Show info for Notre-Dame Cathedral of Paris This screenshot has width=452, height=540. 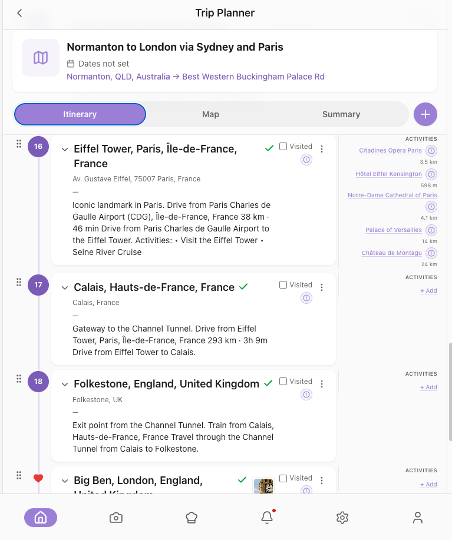pyautogui.click(x=431, y=207)
